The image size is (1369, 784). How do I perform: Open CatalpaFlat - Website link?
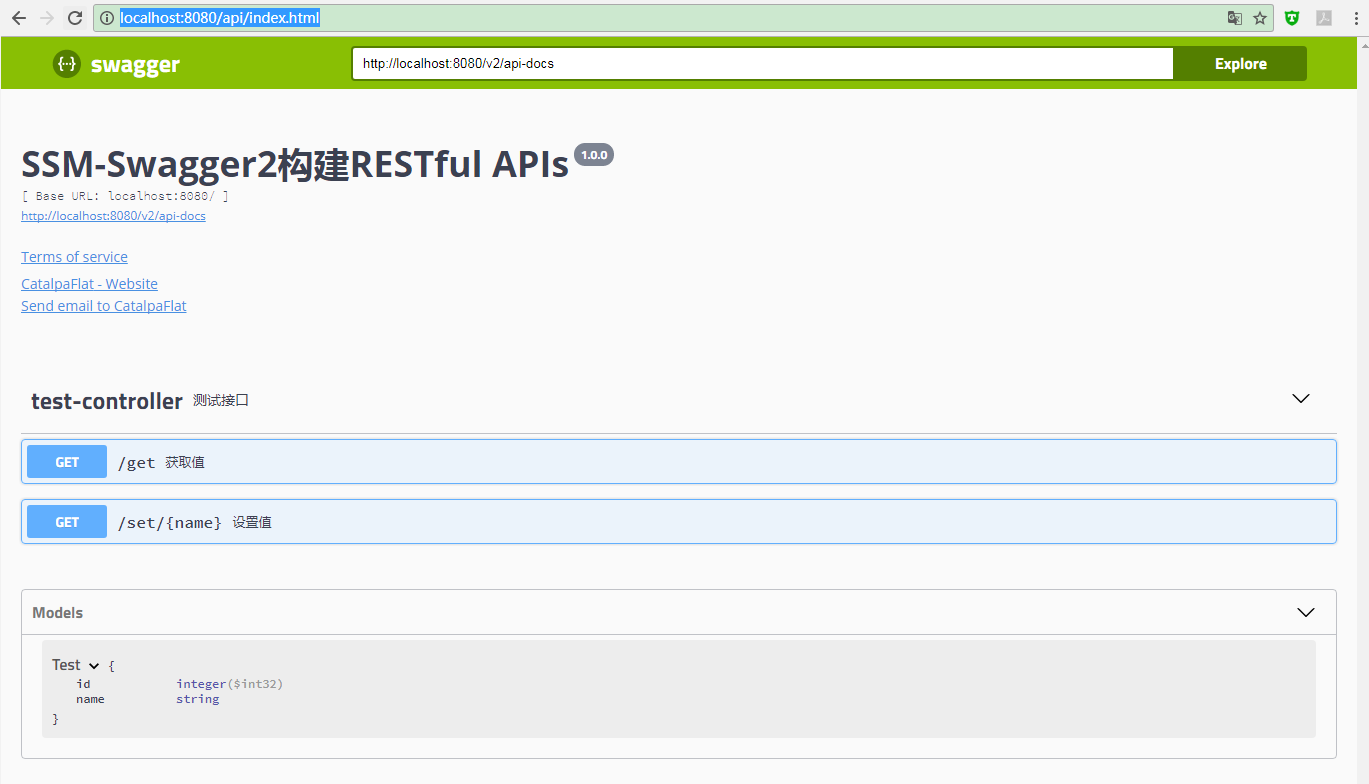click(89, 284)
